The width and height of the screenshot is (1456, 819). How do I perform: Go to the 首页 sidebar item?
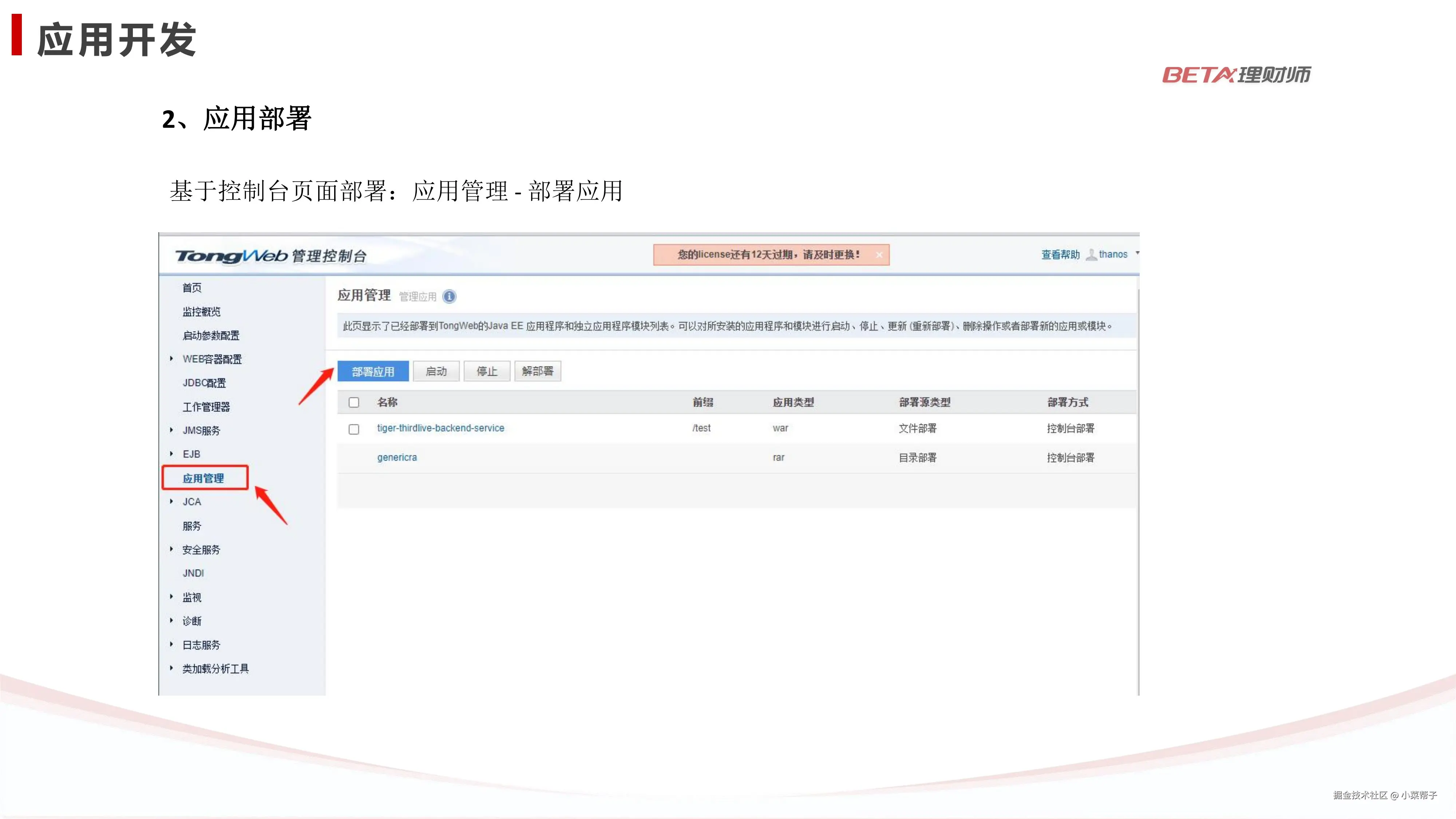[x=191, y=288]
